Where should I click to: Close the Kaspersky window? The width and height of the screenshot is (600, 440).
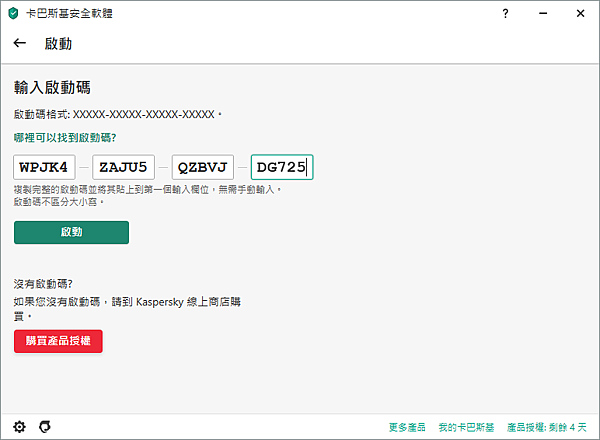[580, 13]
